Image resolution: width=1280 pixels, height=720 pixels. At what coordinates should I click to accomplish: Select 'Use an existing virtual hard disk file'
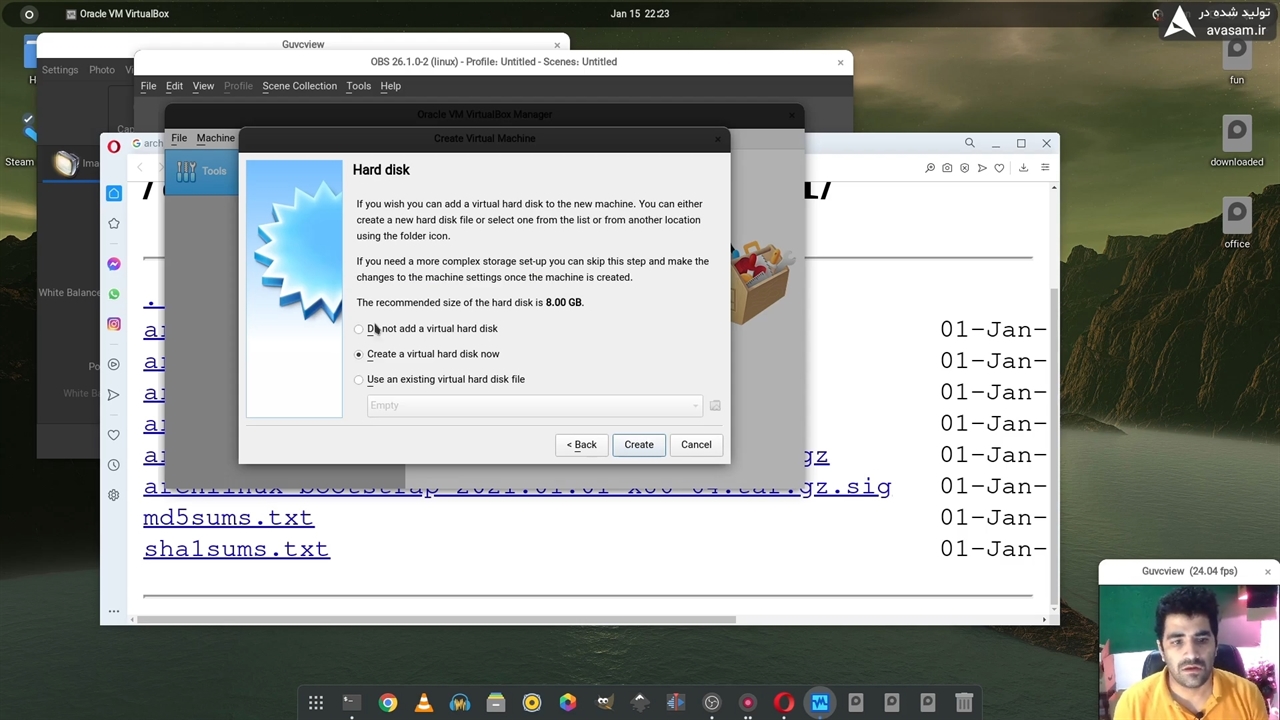point(359,380)
